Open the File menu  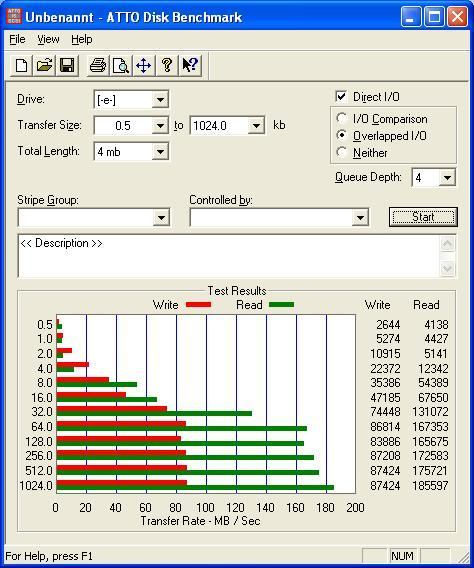17,39
